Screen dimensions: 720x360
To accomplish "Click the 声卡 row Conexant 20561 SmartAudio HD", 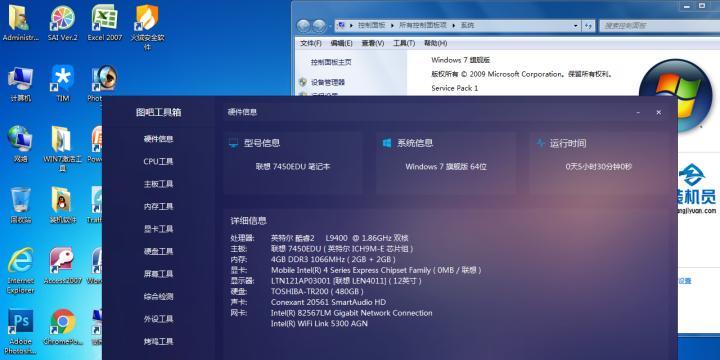I will pyautogui.click(x=308, y=303).
